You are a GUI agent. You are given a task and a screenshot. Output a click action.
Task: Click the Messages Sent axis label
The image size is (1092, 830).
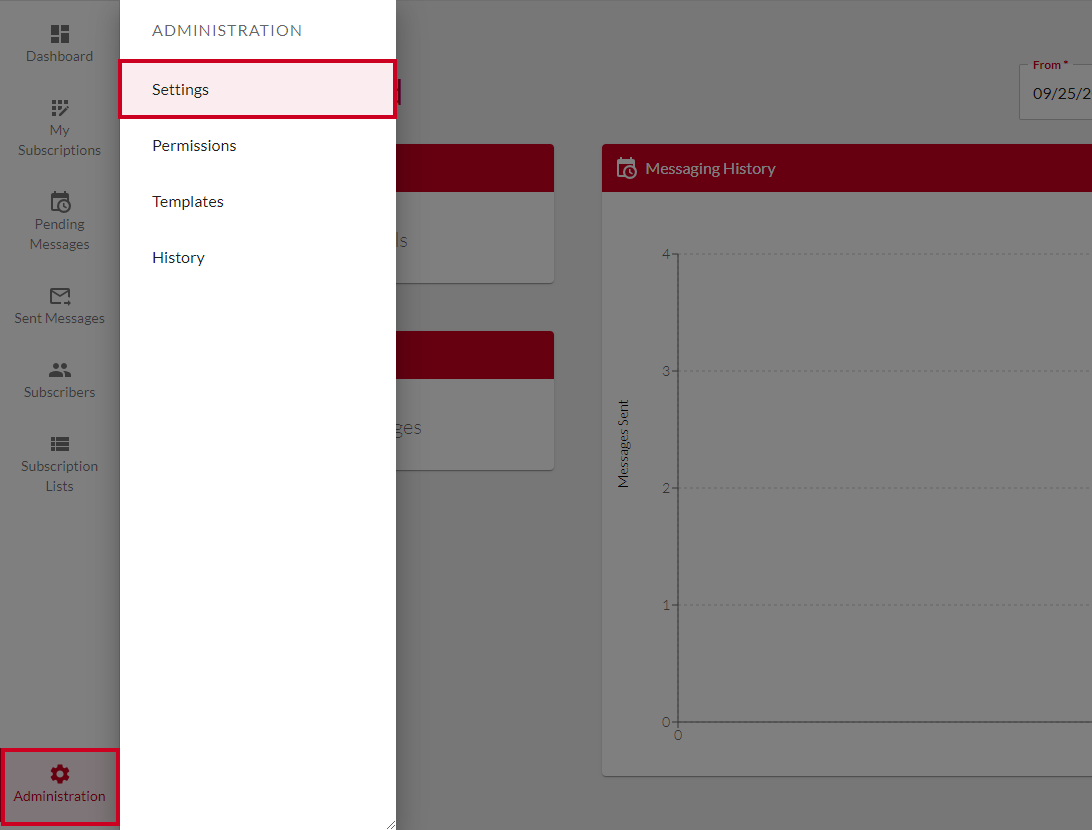[623, 444]
